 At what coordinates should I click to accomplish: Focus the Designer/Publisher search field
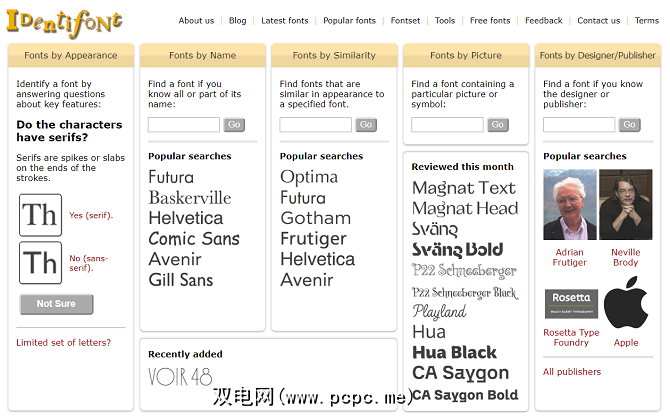coord(579,125)
